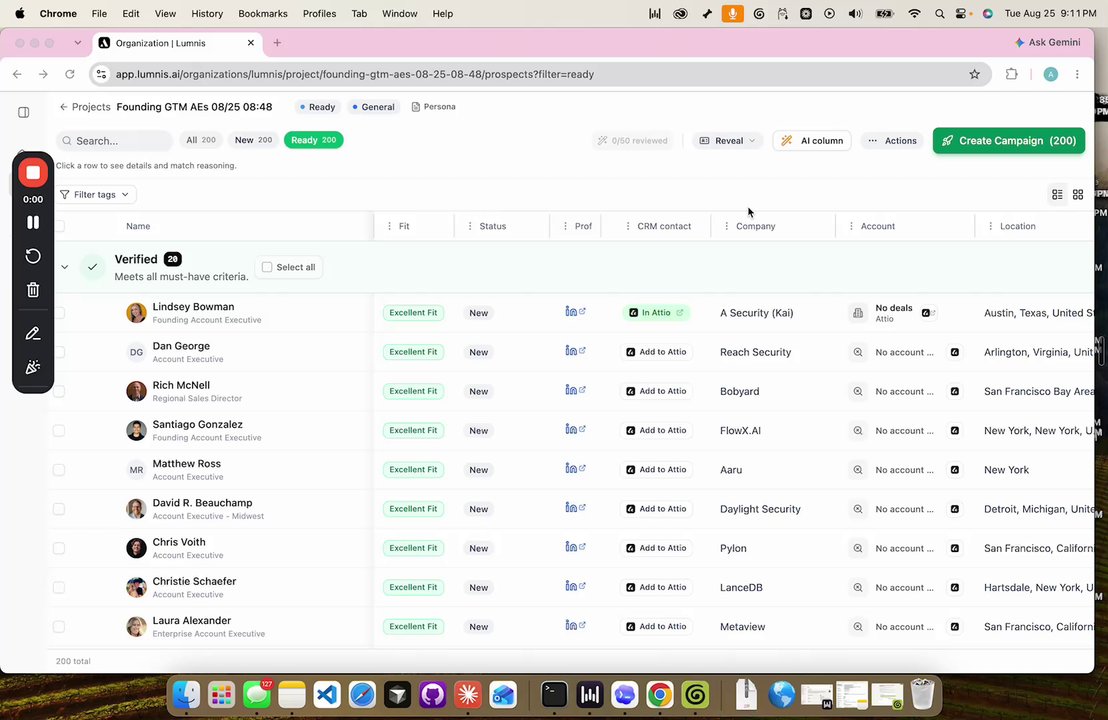
Task: Check the table header select checkbox
Action: 59,226
